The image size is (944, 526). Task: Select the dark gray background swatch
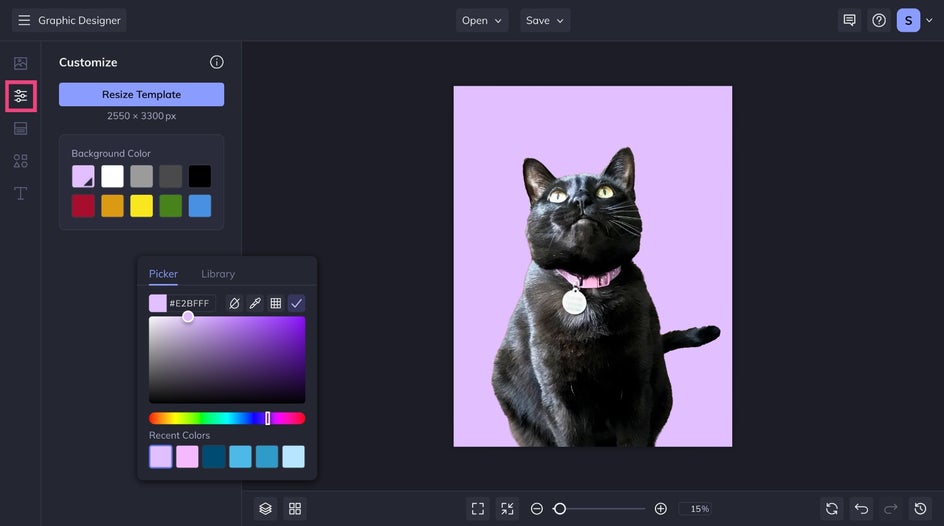(171, 176)
